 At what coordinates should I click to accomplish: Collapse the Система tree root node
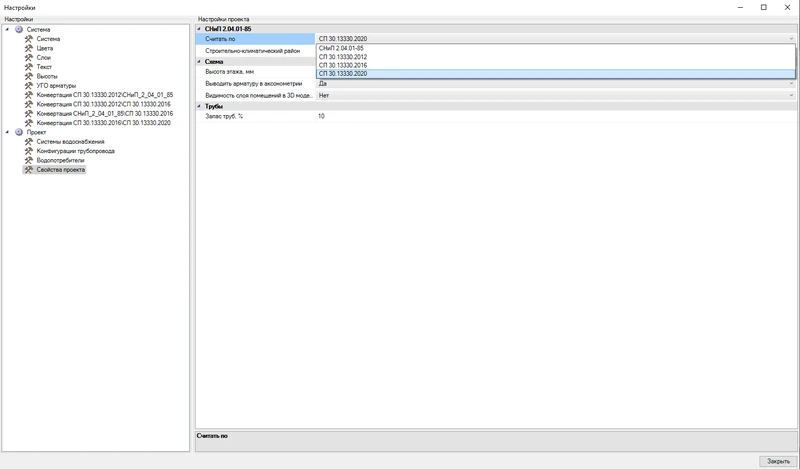click(7, 30)
